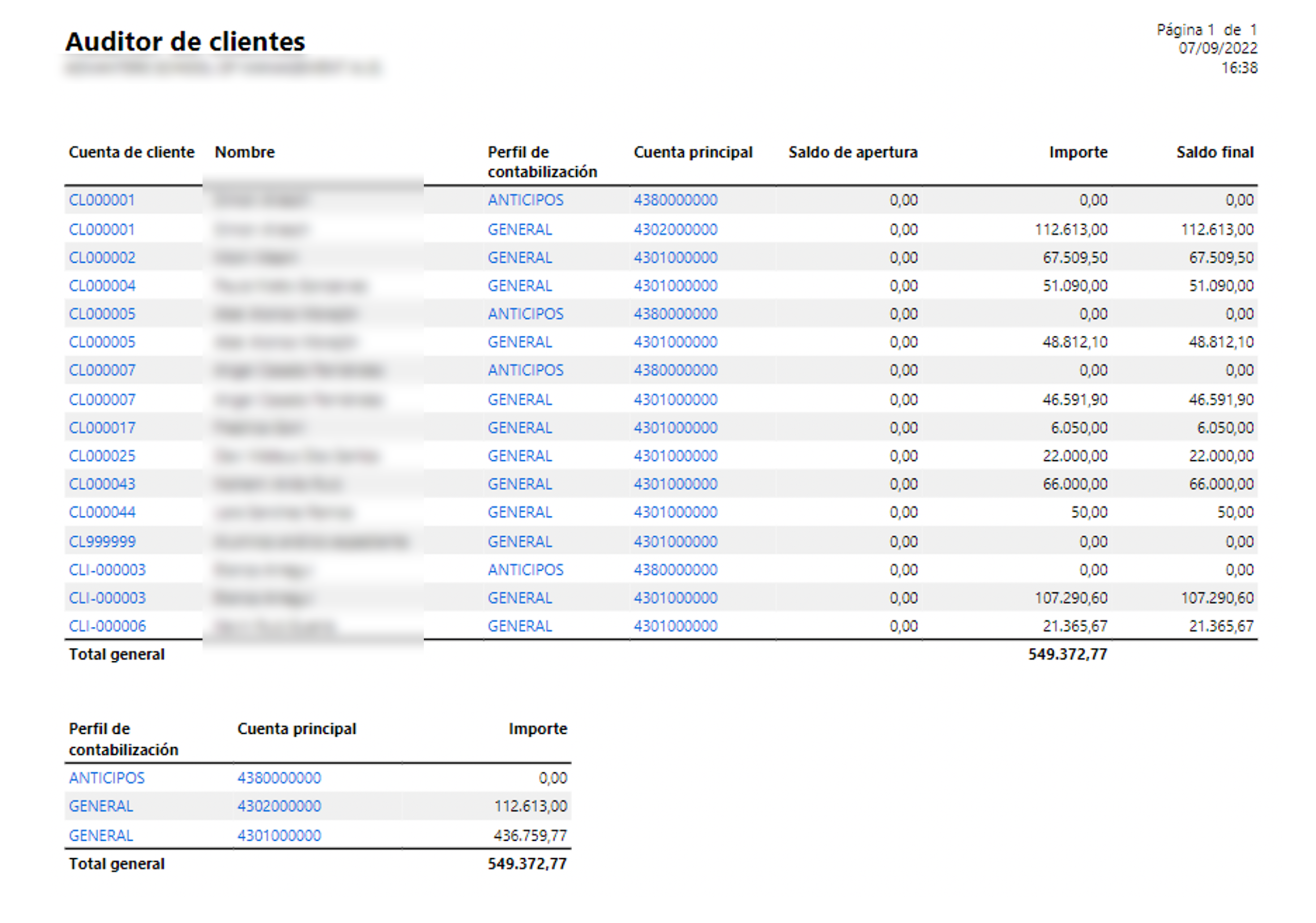This screenshot has width=1316, height=923.
Task: Click the Saldo de apertura column header
Action: [853, 153]
